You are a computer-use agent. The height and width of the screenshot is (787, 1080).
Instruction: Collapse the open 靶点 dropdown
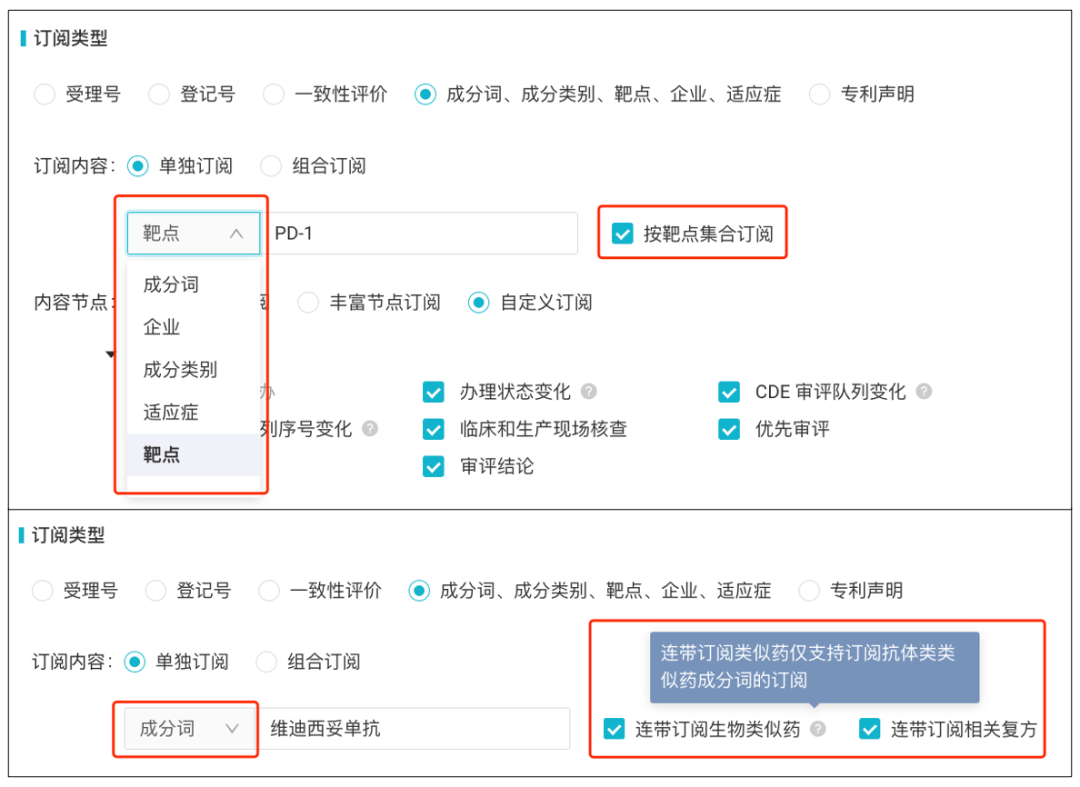(x=194, y=233)
